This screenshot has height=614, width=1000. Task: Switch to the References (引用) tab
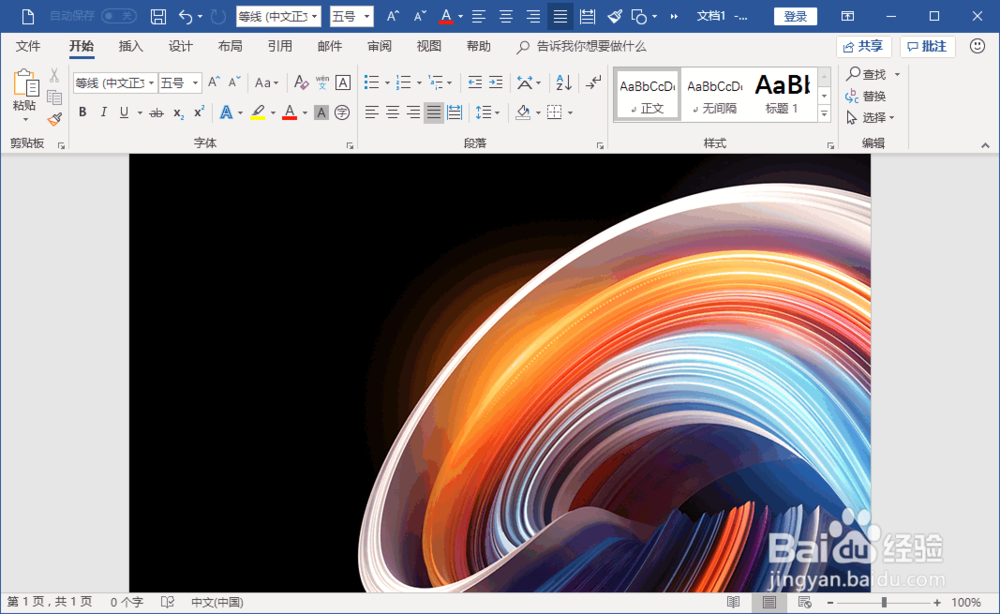coord(279,47)
